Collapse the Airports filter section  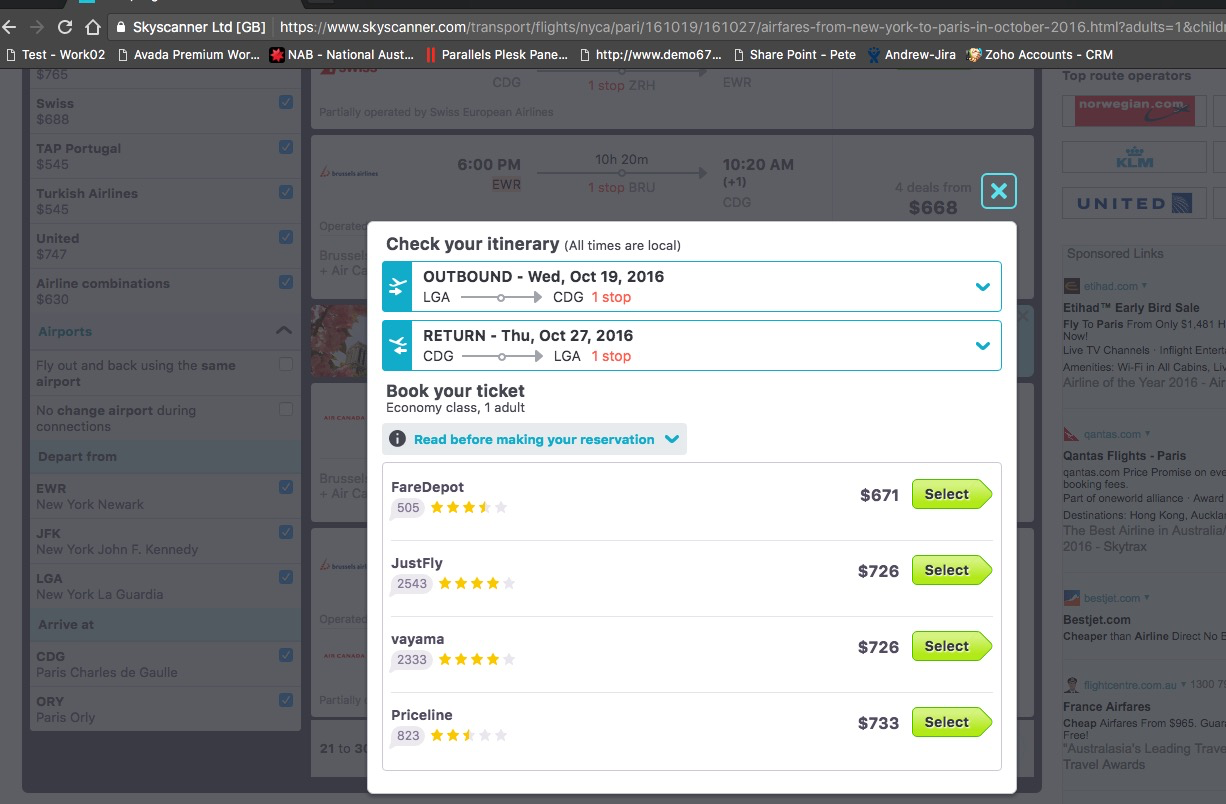pyautogui.click(x=283, y=331)
